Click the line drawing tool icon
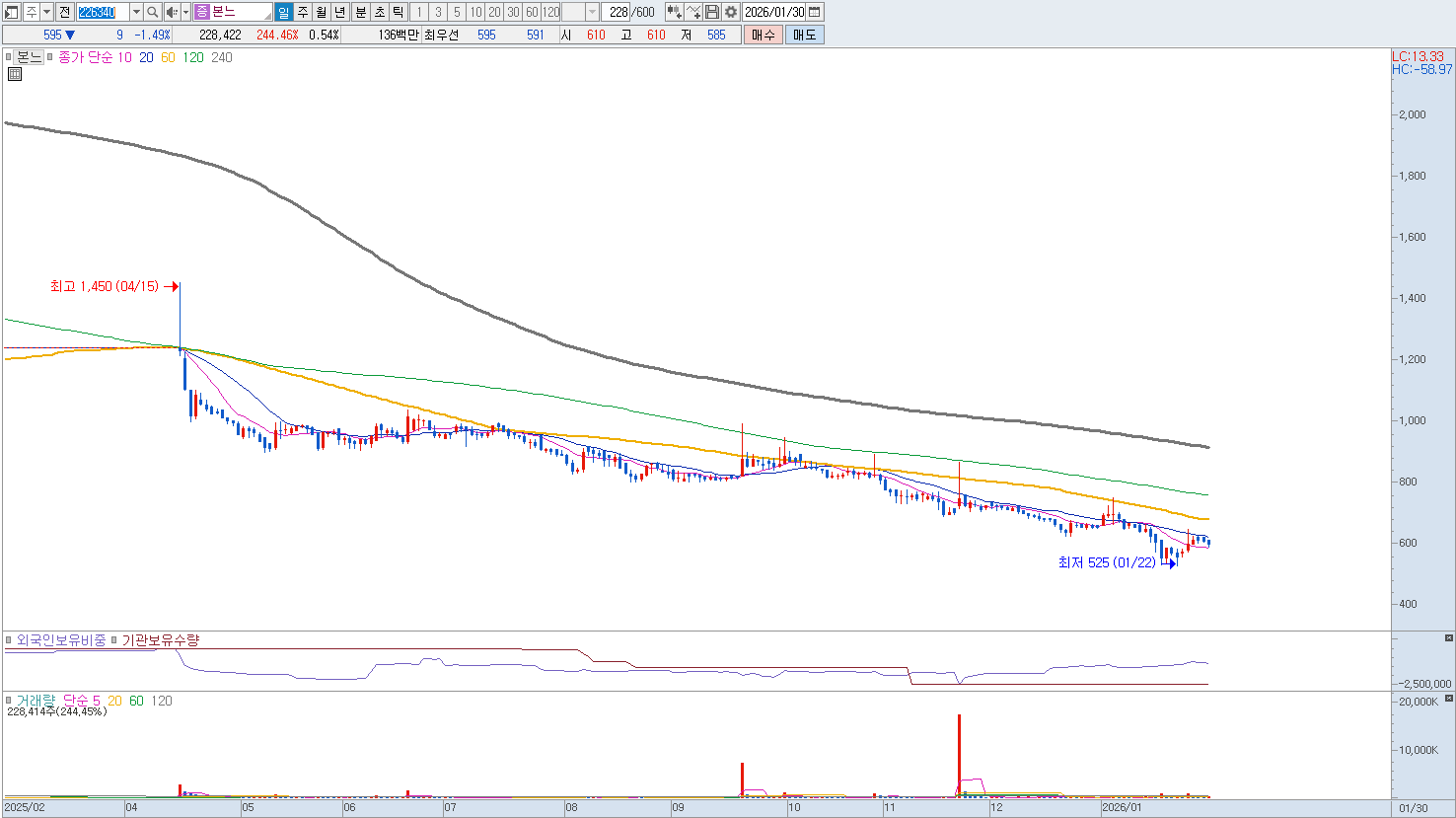Viewport: 1456px width, 818px height. click(x=693, y=12)
